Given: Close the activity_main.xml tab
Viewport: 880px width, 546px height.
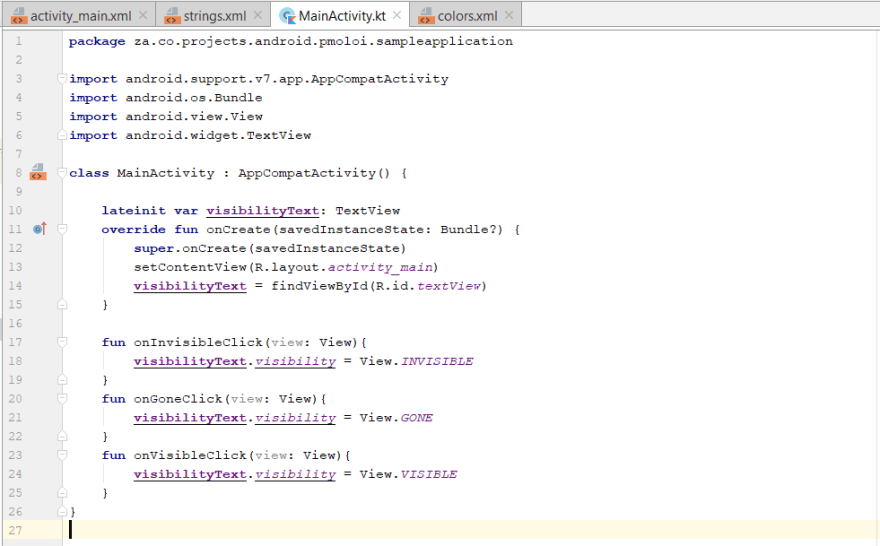Looking at the screenshot, I should pyautogui.click(x=143, y=15).
